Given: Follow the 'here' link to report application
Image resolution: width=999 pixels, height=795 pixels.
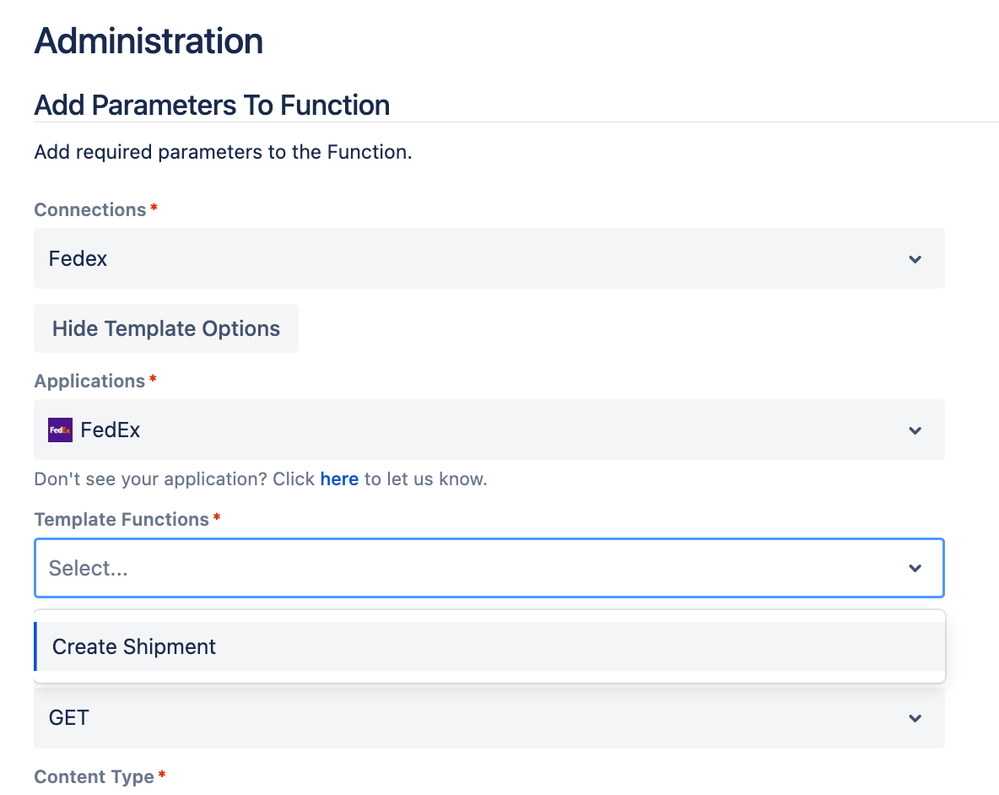Looking at the screenshot, I should [x=339, y=479].
